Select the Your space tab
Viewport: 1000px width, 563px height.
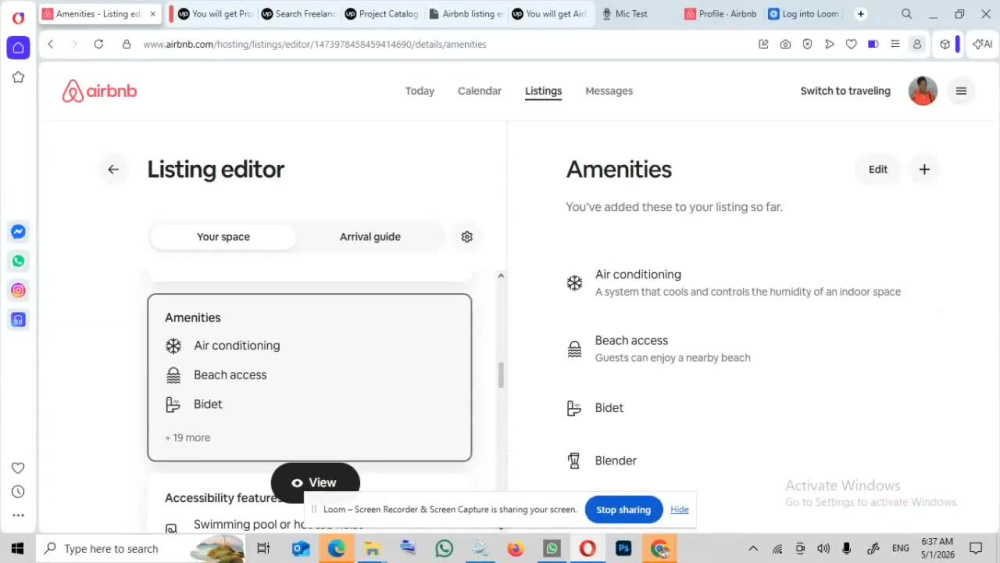223,237
